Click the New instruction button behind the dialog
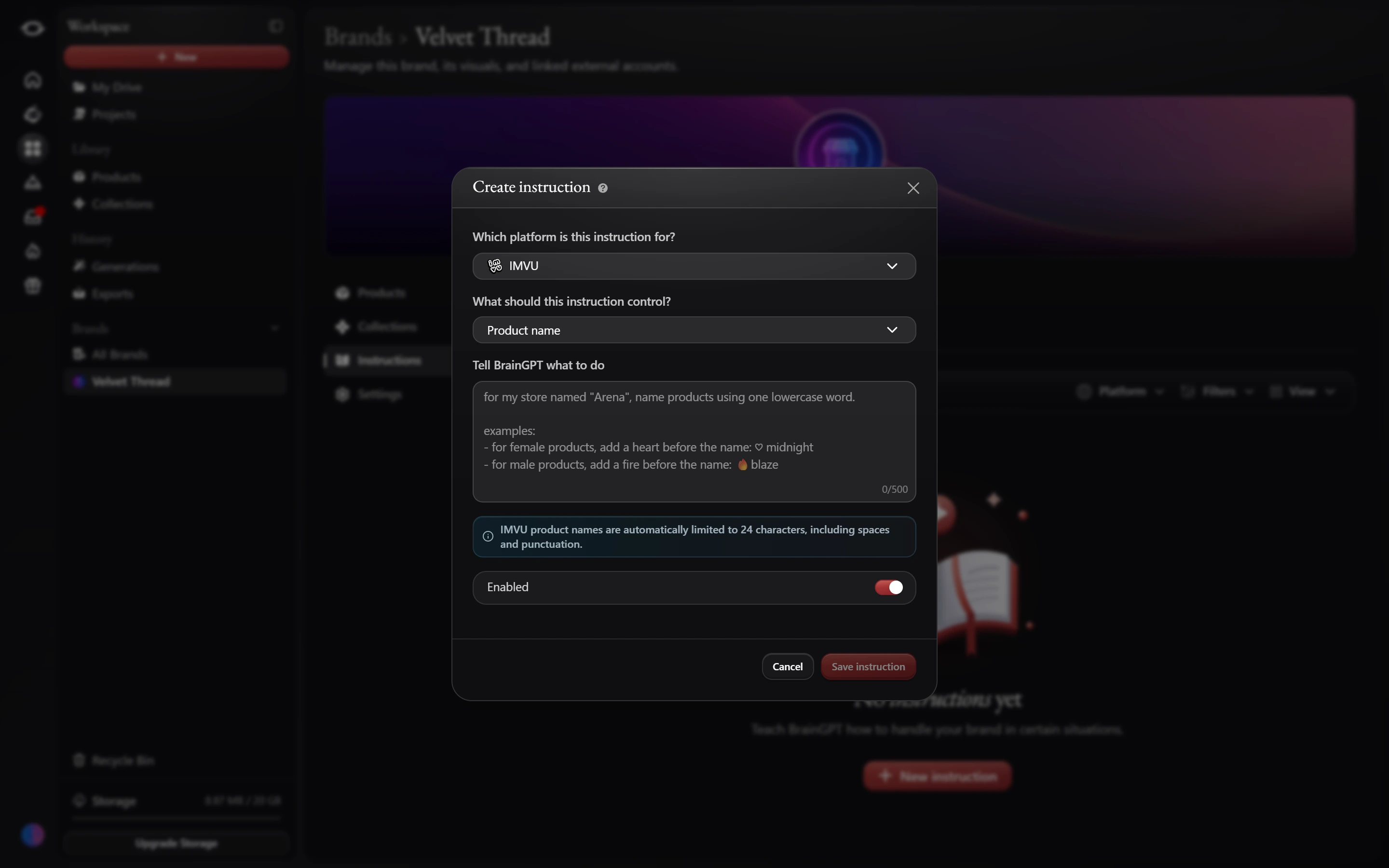 [x=937, y=776]
